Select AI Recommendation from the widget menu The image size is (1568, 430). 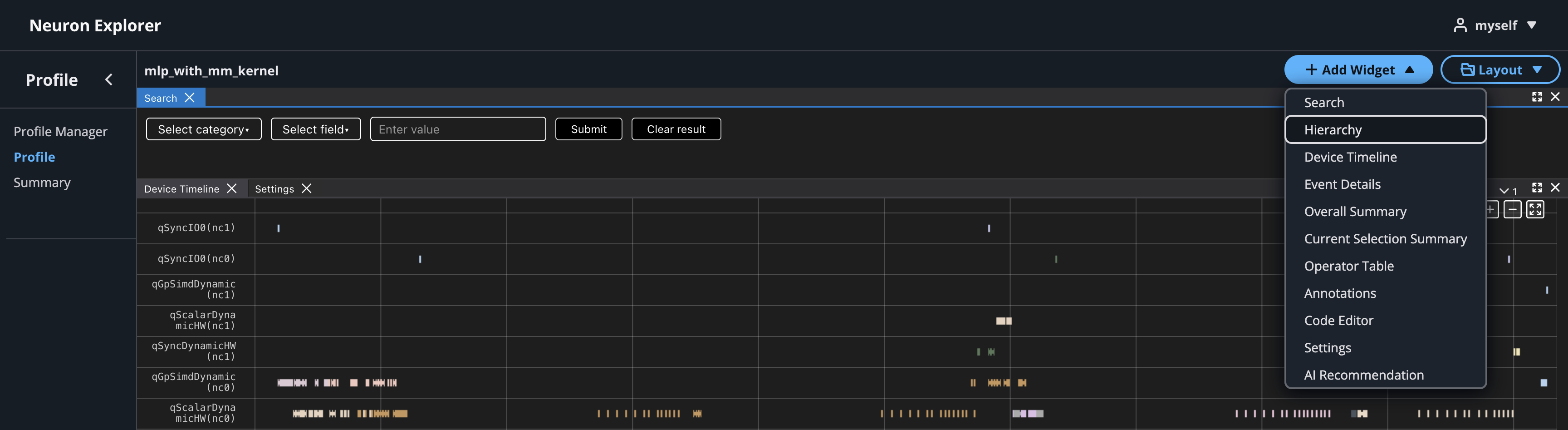[x=1364, y=375]
